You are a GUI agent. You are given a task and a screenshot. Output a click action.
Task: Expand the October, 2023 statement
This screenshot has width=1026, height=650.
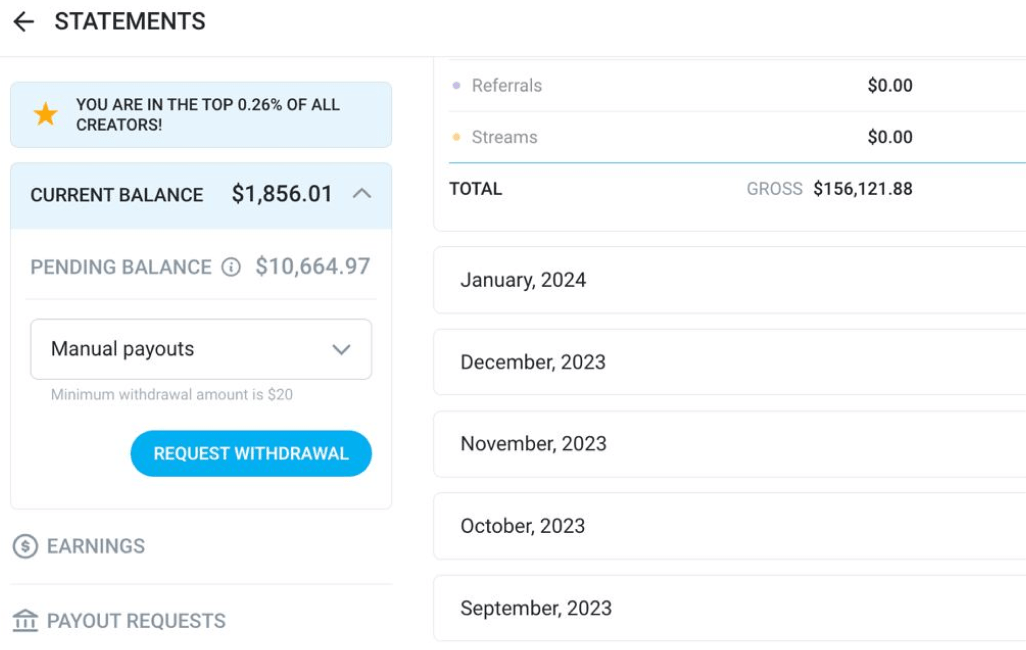click(x=730, y=526)
